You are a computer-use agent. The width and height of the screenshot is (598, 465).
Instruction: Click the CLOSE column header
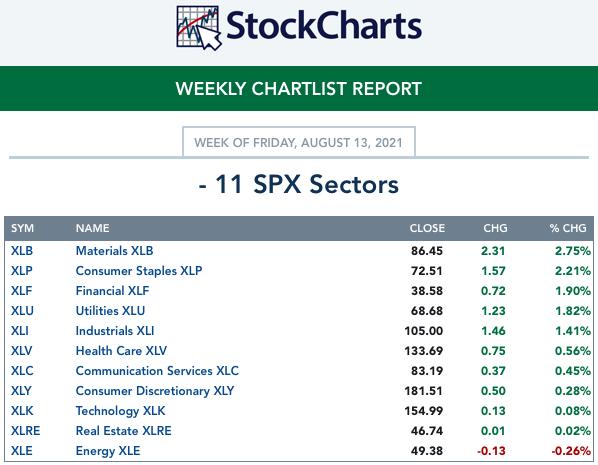[x=427, y=228]
